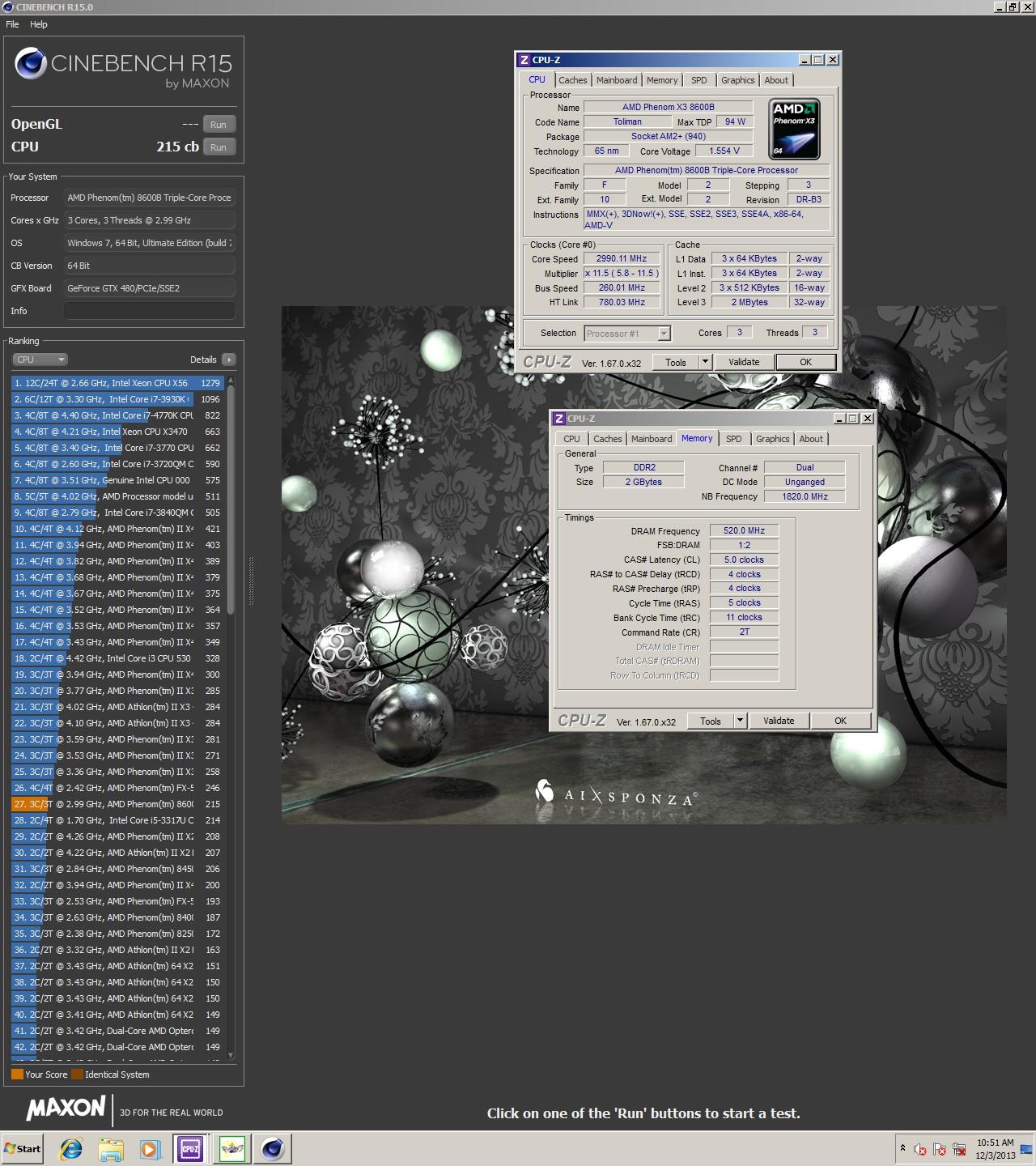
Task: Click the muted volume tray icon
Action: click(x=920, y=1149)
